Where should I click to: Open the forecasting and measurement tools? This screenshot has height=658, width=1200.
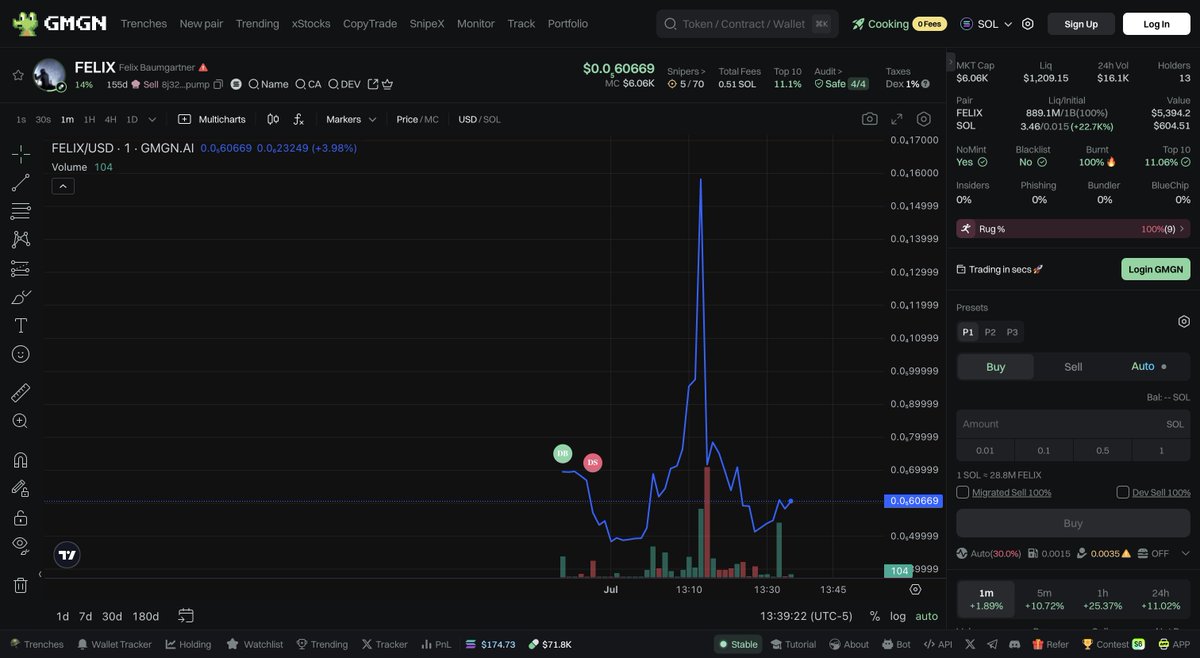20,268
